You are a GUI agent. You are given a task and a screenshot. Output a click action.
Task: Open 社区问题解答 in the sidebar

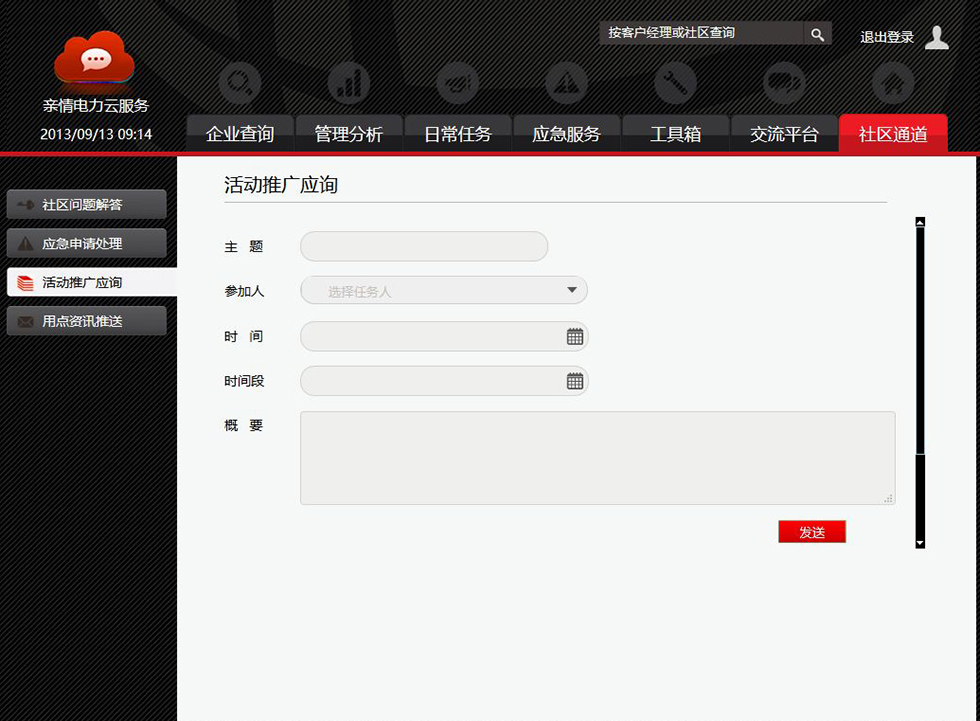pyautogui.click(x=87, y=204)
